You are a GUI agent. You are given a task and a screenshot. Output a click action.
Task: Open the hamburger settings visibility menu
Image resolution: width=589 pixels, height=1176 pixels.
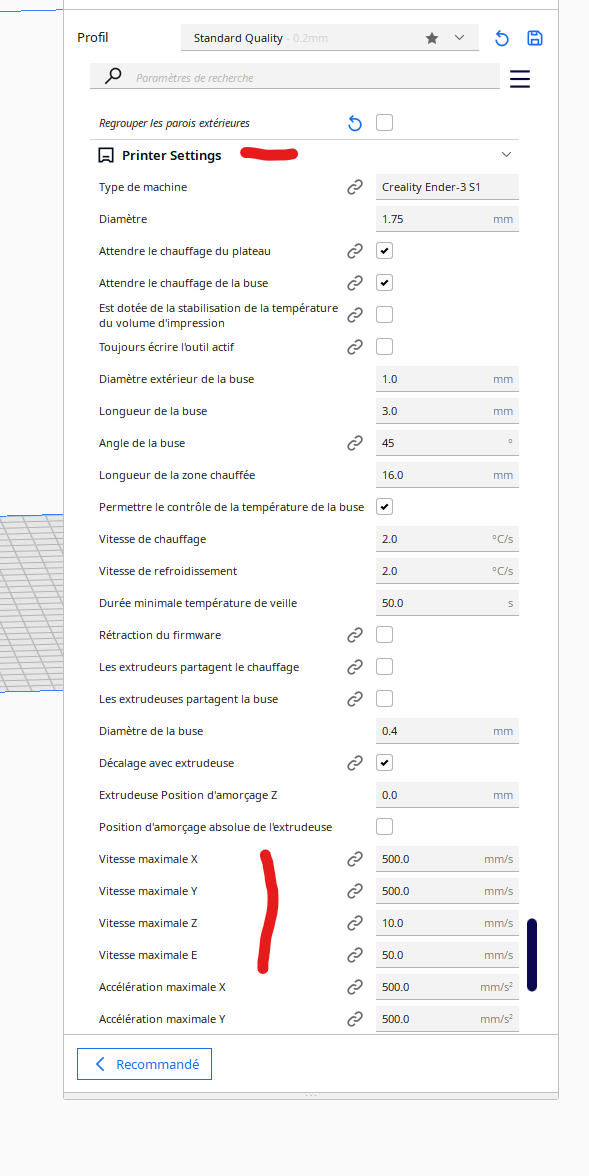point(520,79)
